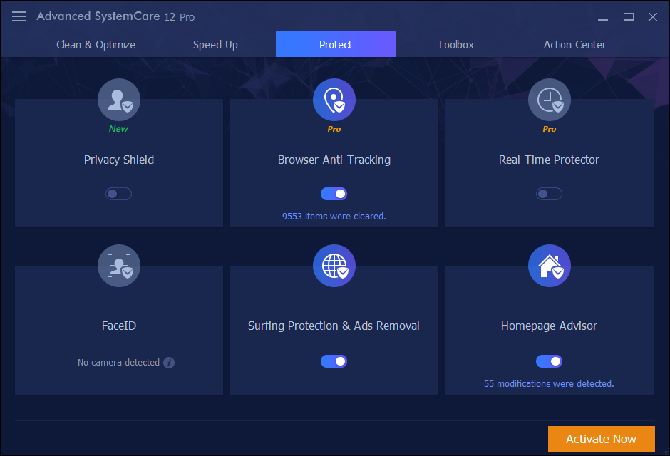The width and height of the screenshot is (670, 456).
Task: Maximize the Advanced SystemCare window
Action: (x=628, y=17)
